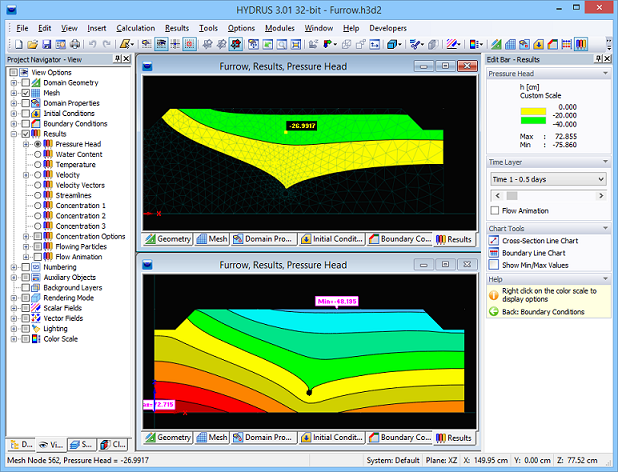Click the Undo arrow icon
Viewport: 618px width, 472px height.
click(x=93, y=44)
